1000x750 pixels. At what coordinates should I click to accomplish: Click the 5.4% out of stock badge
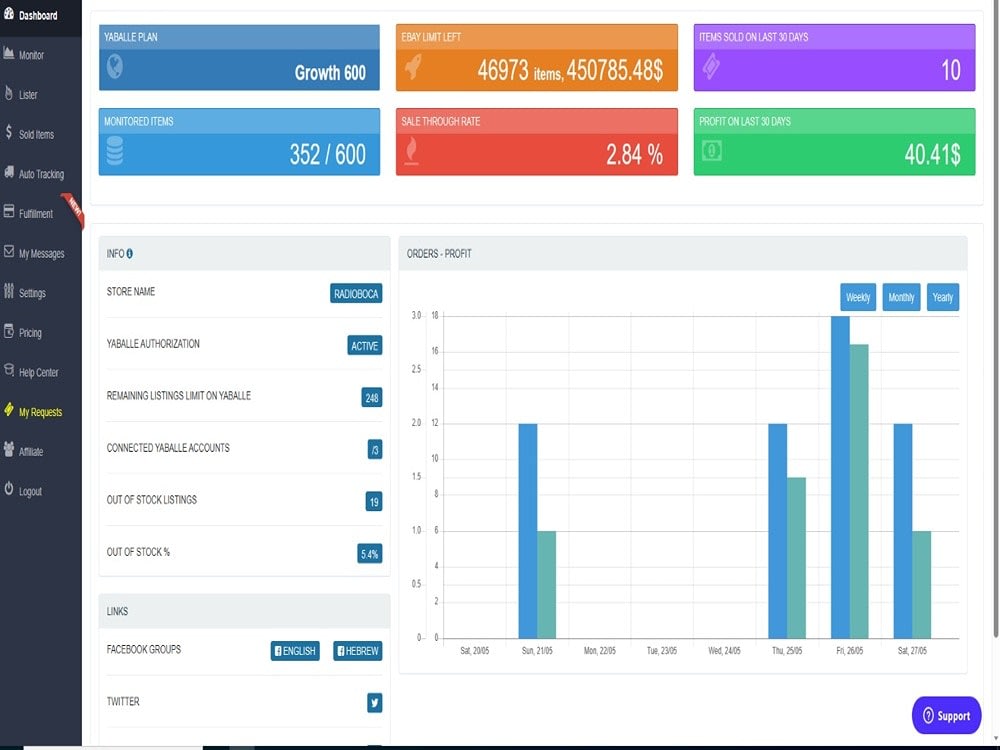[x=370, y=554]
